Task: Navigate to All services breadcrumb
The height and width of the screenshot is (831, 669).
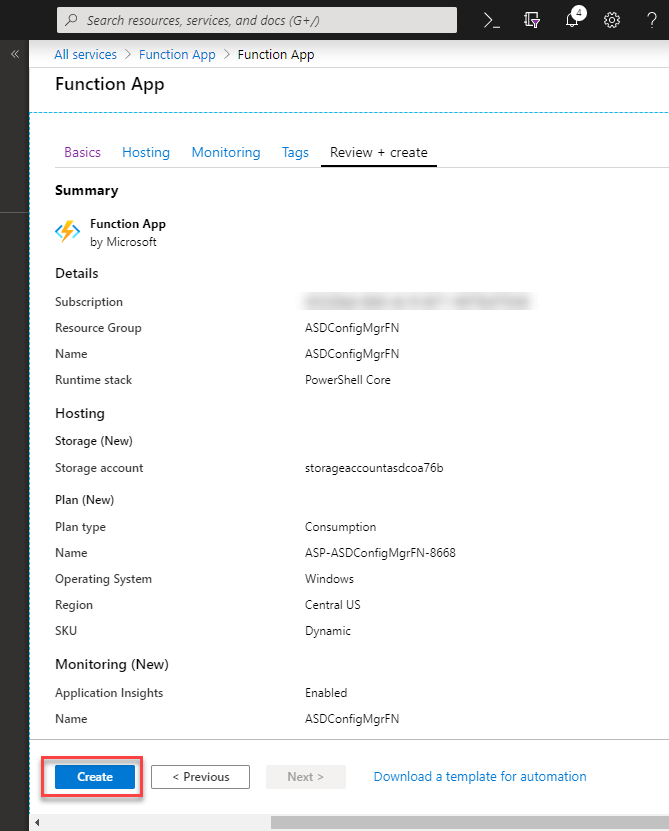Action: [x=85, y=54]
